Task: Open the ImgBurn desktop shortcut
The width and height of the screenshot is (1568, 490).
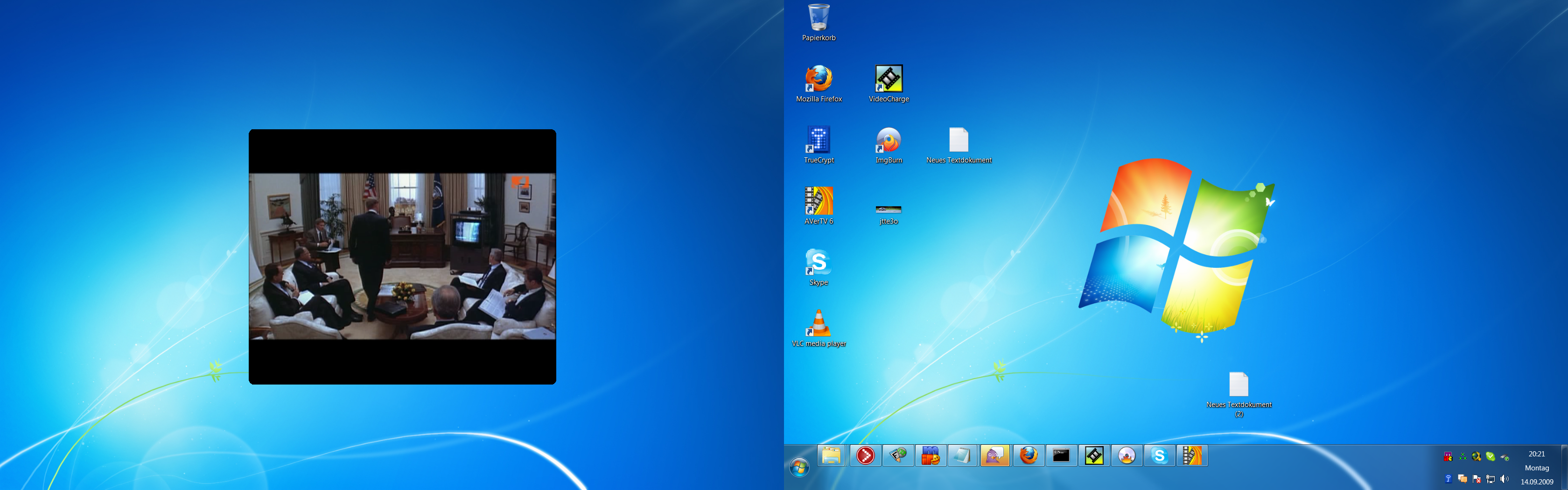Action: [x=888, y=140]
